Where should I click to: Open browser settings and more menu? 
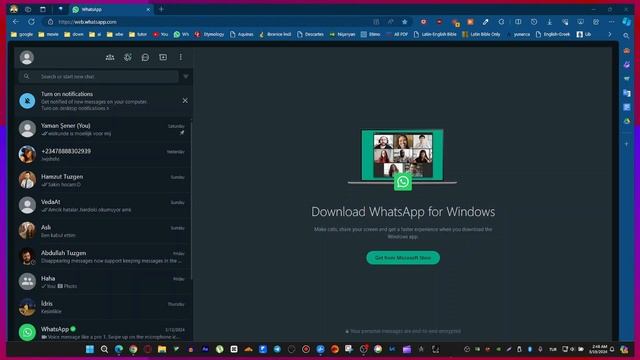pos(611,22)
